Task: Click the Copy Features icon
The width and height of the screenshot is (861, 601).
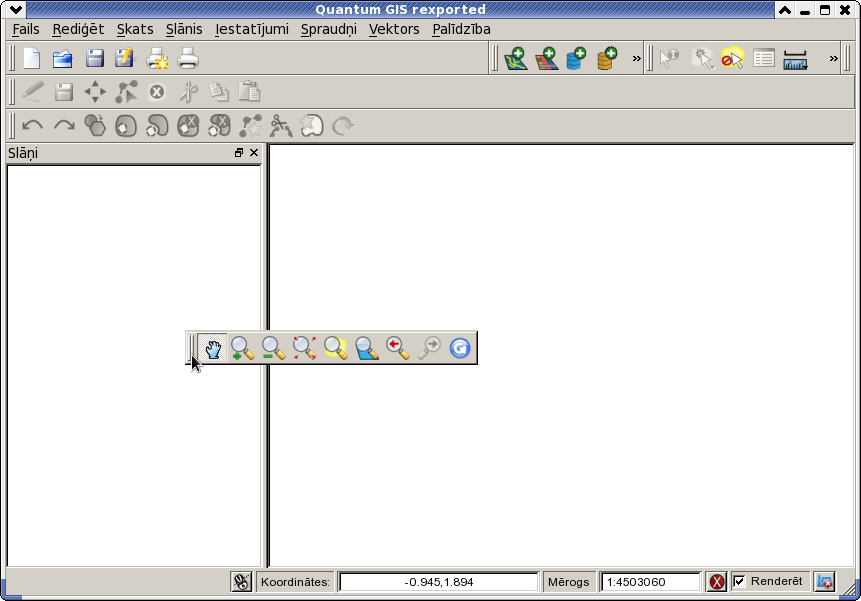Action: click(219, 92)
